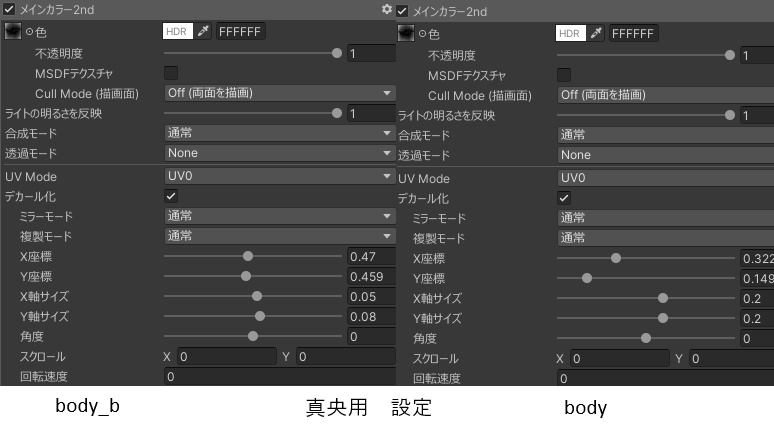774x426 pixels.
Task: Open body 複製モード dropdown
Action: pos(665,238)
